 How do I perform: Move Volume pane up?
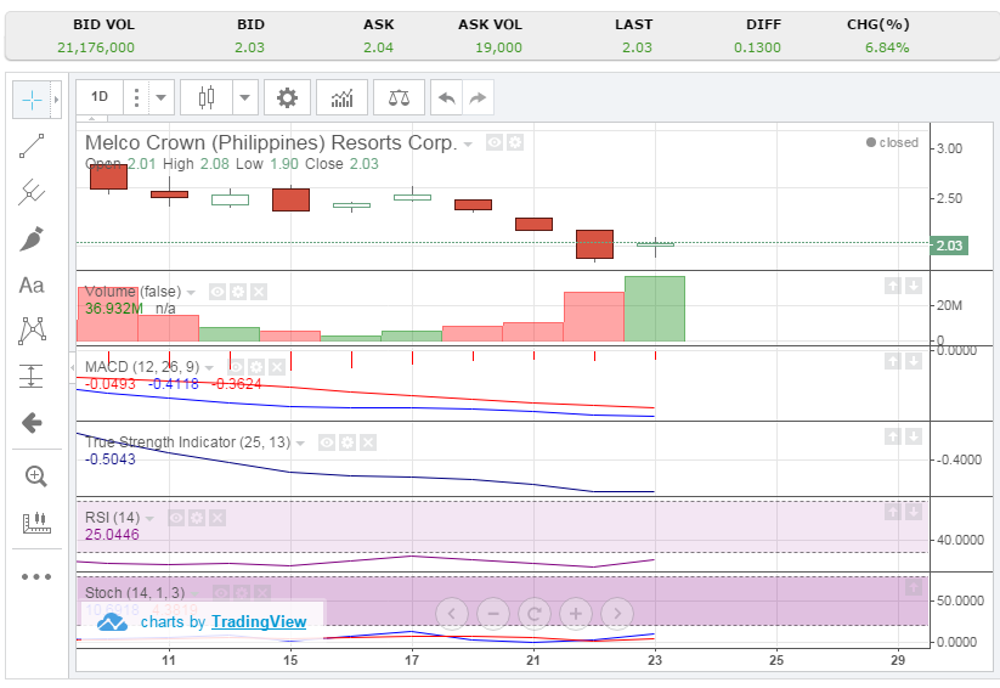(893, 286)
